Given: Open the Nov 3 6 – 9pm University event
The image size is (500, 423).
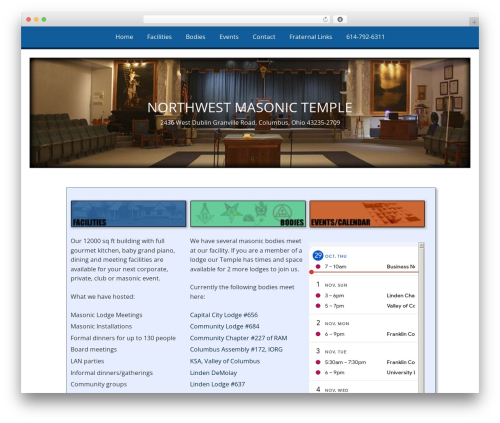Looking at the screenshot, I should point(364,373).
